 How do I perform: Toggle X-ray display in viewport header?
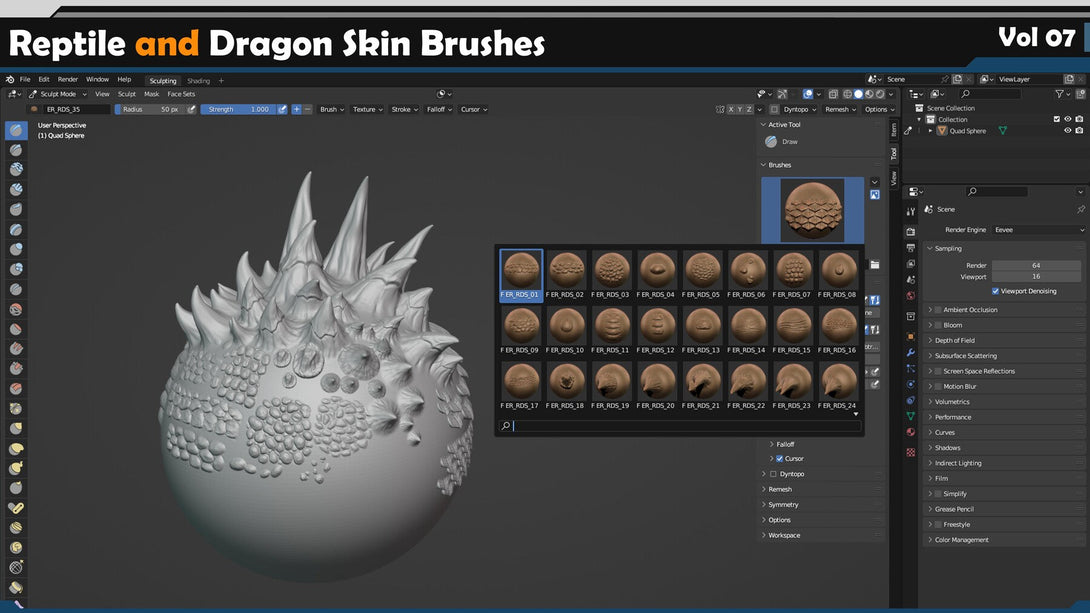(833, 94)
